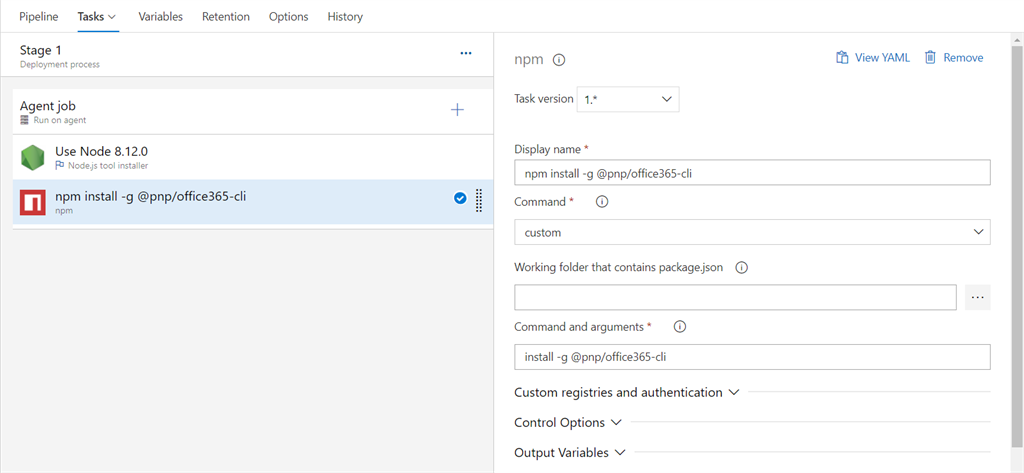Open info icon next to npm title
The image size is (1024, 473).
(x=559, y=60)
